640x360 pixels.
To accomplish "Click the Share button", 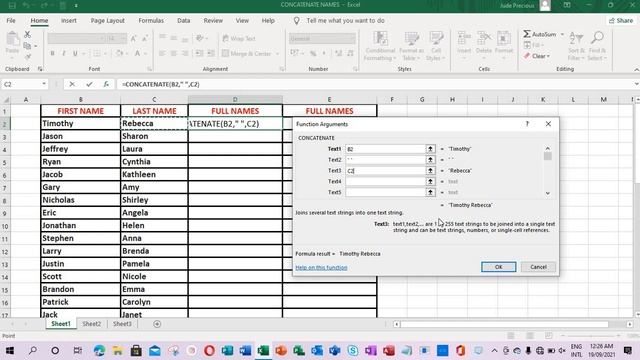I will 621,20.
